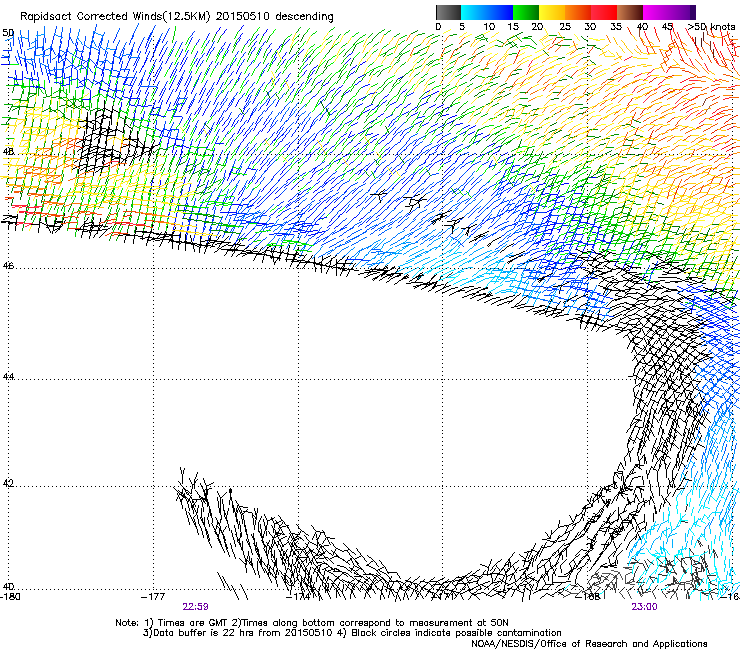Click the gray 0-5 knots legend swatch
The width and height of the screenshot is (740, 650).
point(448,12)
